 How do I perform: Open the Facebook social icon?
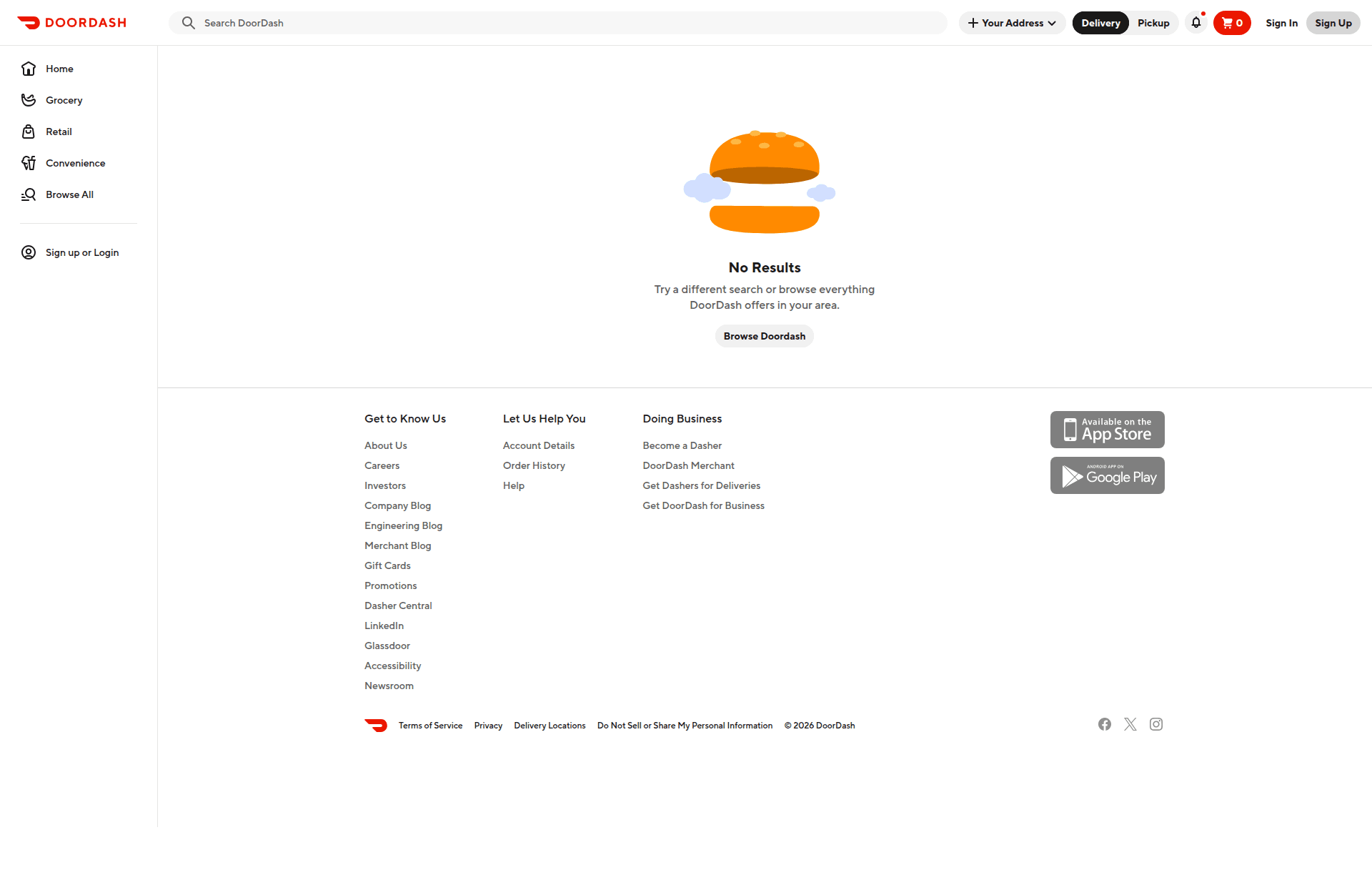click(x=1105, y=724)
